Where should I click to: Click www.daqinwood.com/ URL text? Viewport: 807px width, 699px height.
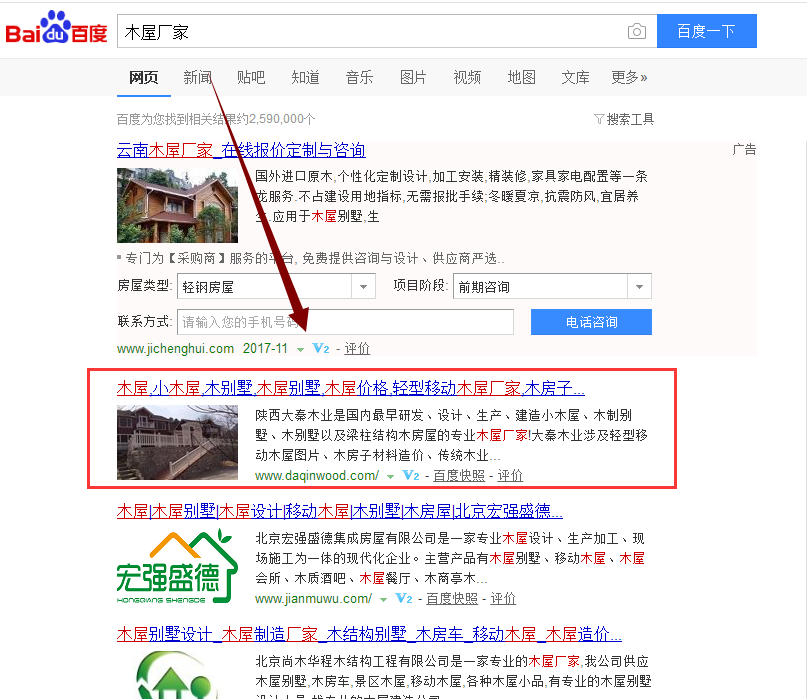point(317,476)
